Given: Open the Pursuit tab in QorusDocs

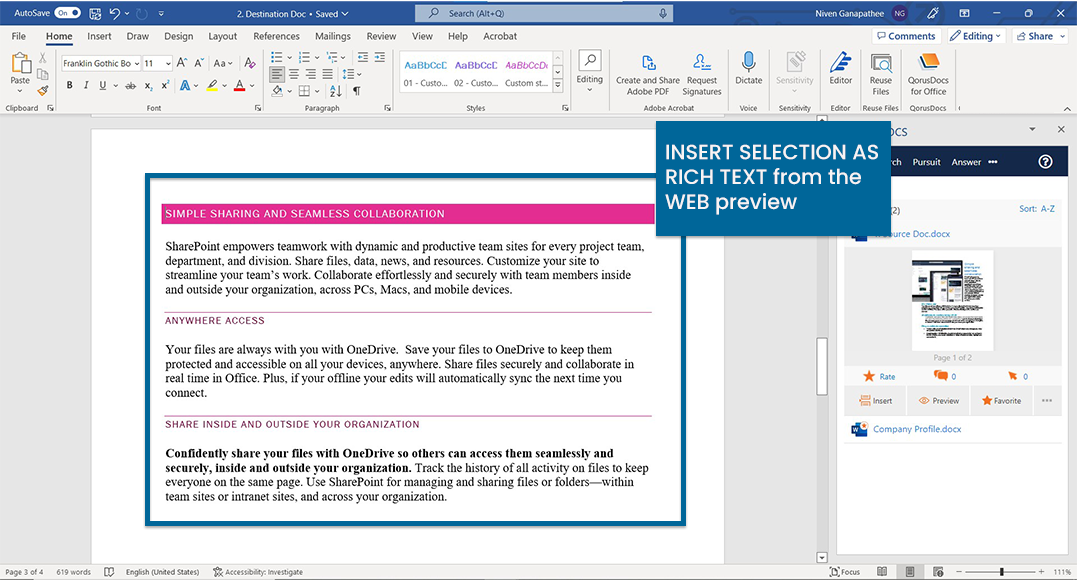Looking at the screenshot, I should pos(926,162).
